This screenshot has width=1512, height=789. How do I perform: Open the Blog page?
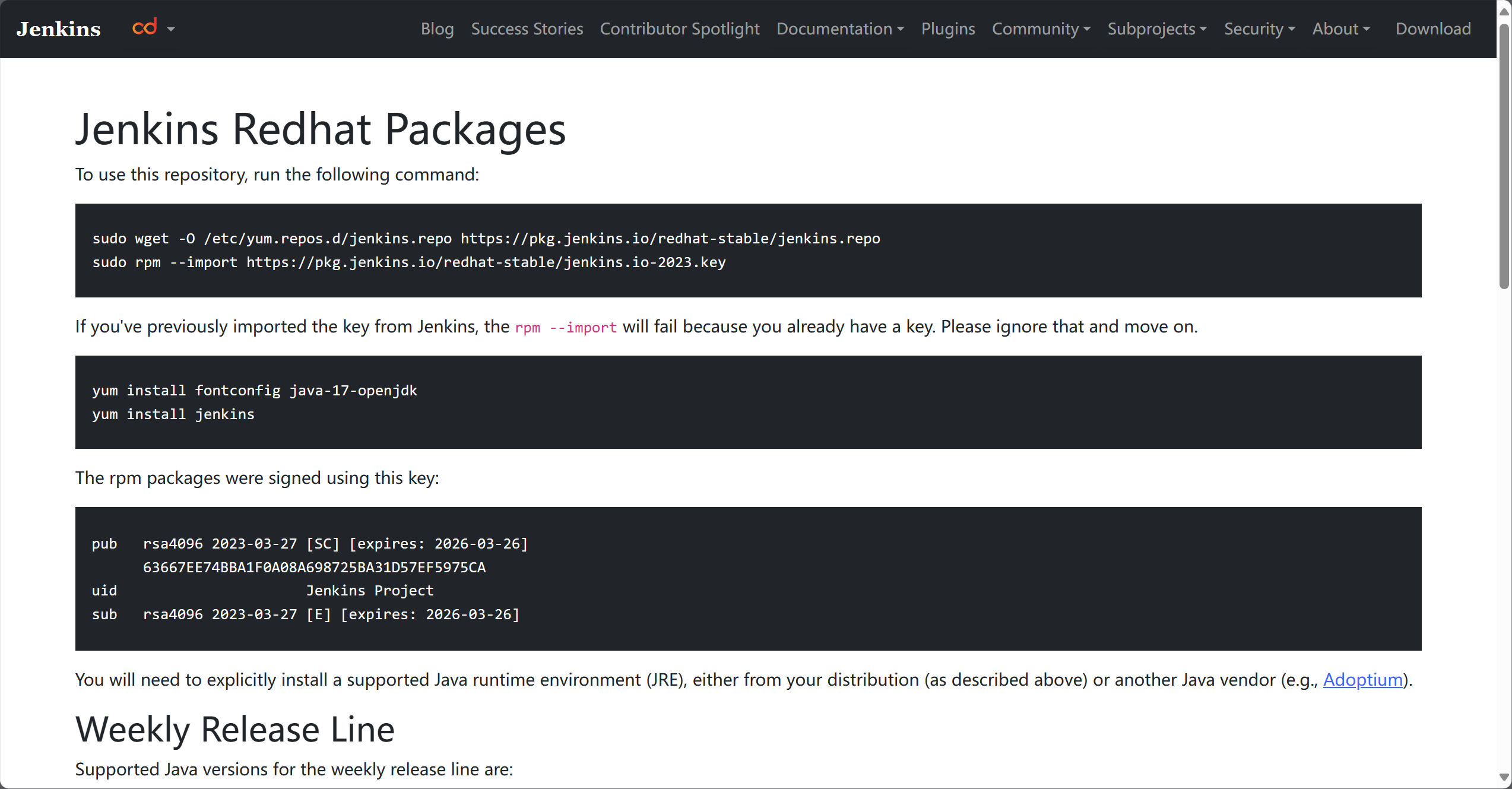coord(437,28)
